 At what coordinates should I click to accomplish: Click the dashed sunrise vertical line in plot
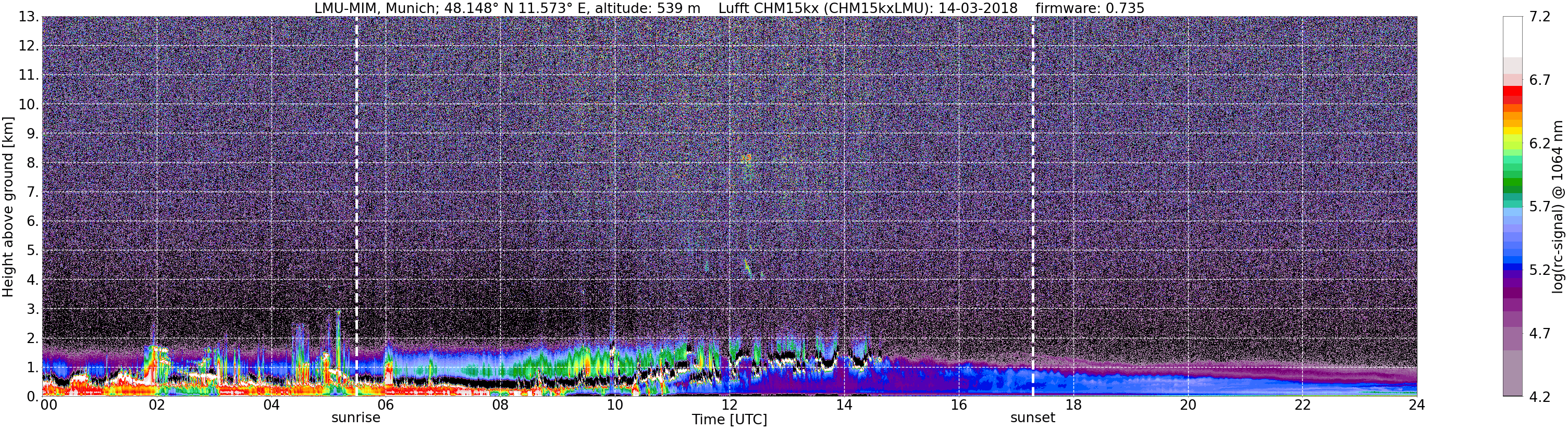[356, 206]
